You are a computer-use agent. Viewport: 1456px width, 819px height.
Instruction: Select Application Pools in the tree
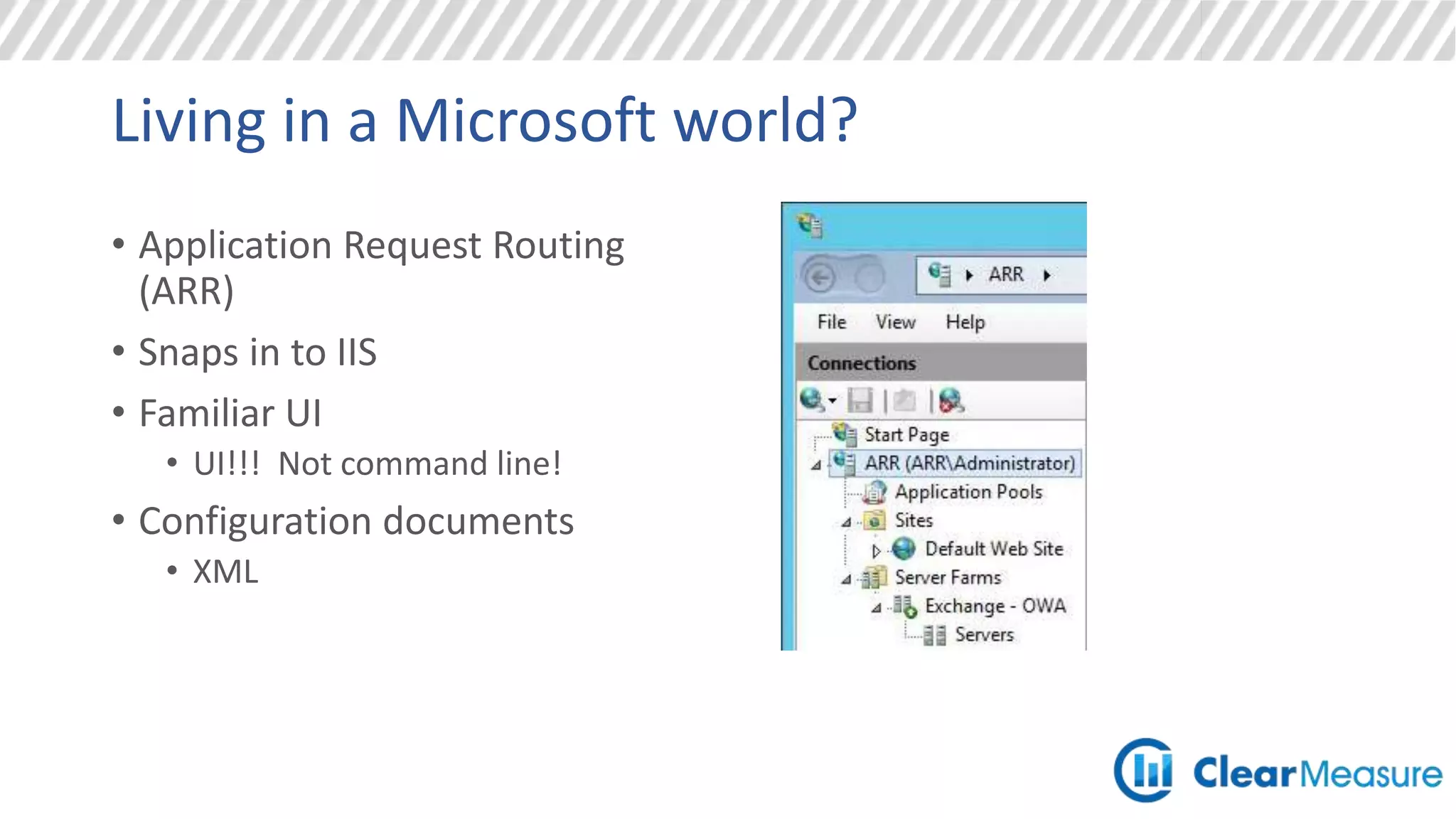(x=968, y=491)
